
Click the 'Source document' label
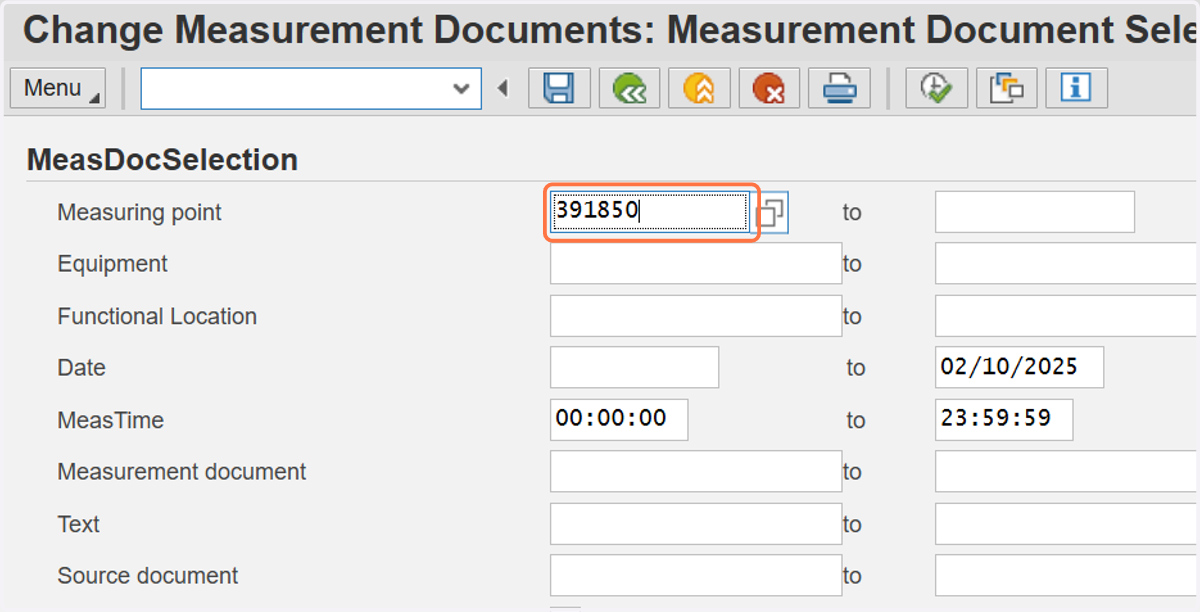pos(148,576)
